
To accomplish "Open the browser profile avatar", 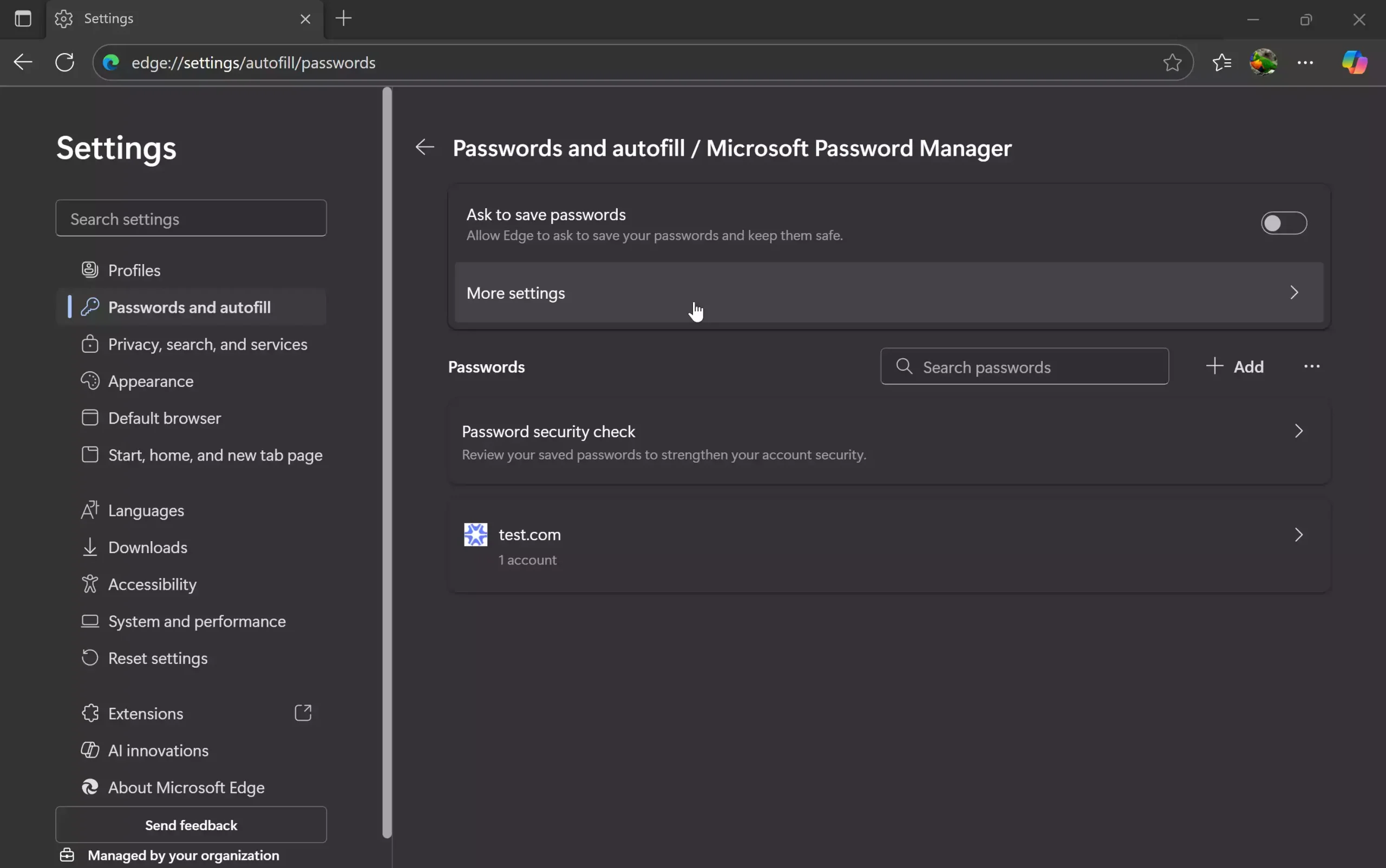I will [x=1263, y=62].
